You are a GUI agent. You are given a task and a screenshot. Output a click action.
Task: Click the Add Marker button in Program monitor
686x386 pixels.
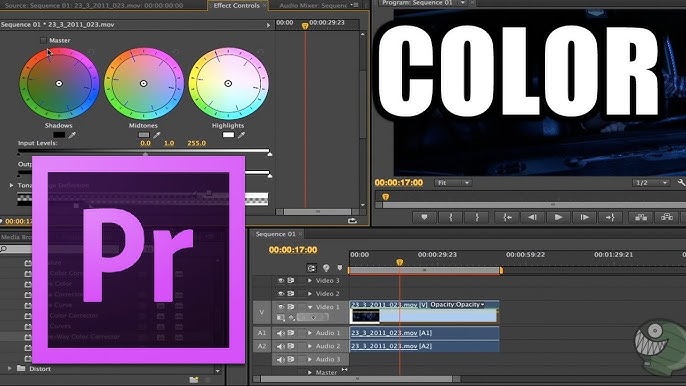click(424, 217)
